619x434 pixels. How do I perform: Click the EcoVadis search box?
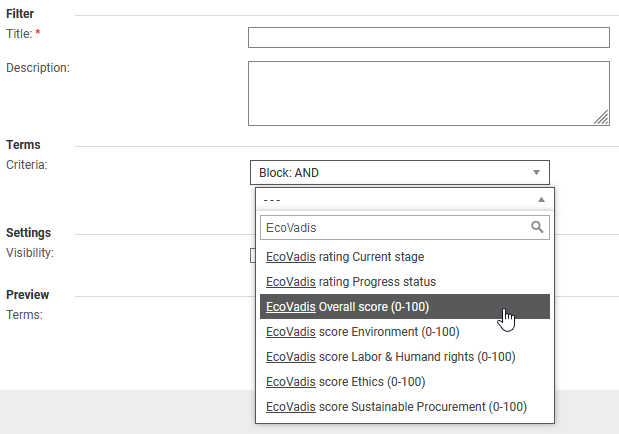(x=395, y=227)
